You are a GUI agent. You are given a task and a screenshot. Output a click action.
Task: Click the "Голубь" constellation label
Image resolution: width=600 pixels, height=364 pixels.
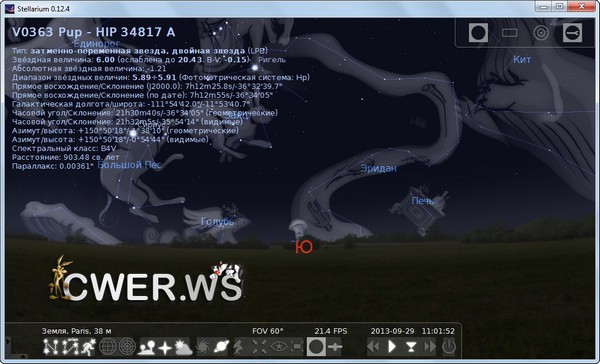tap(217, 222)
